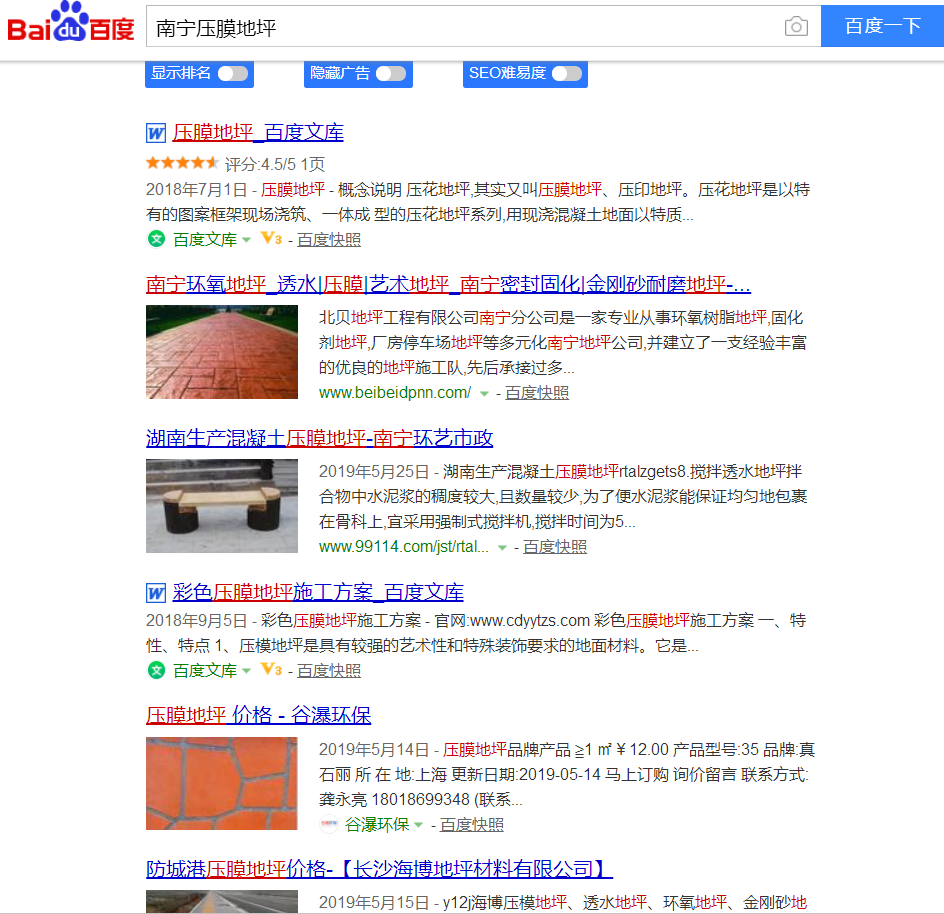Click the Baidu logo
The width and height of the screenshot is (944, 914).
71,23
